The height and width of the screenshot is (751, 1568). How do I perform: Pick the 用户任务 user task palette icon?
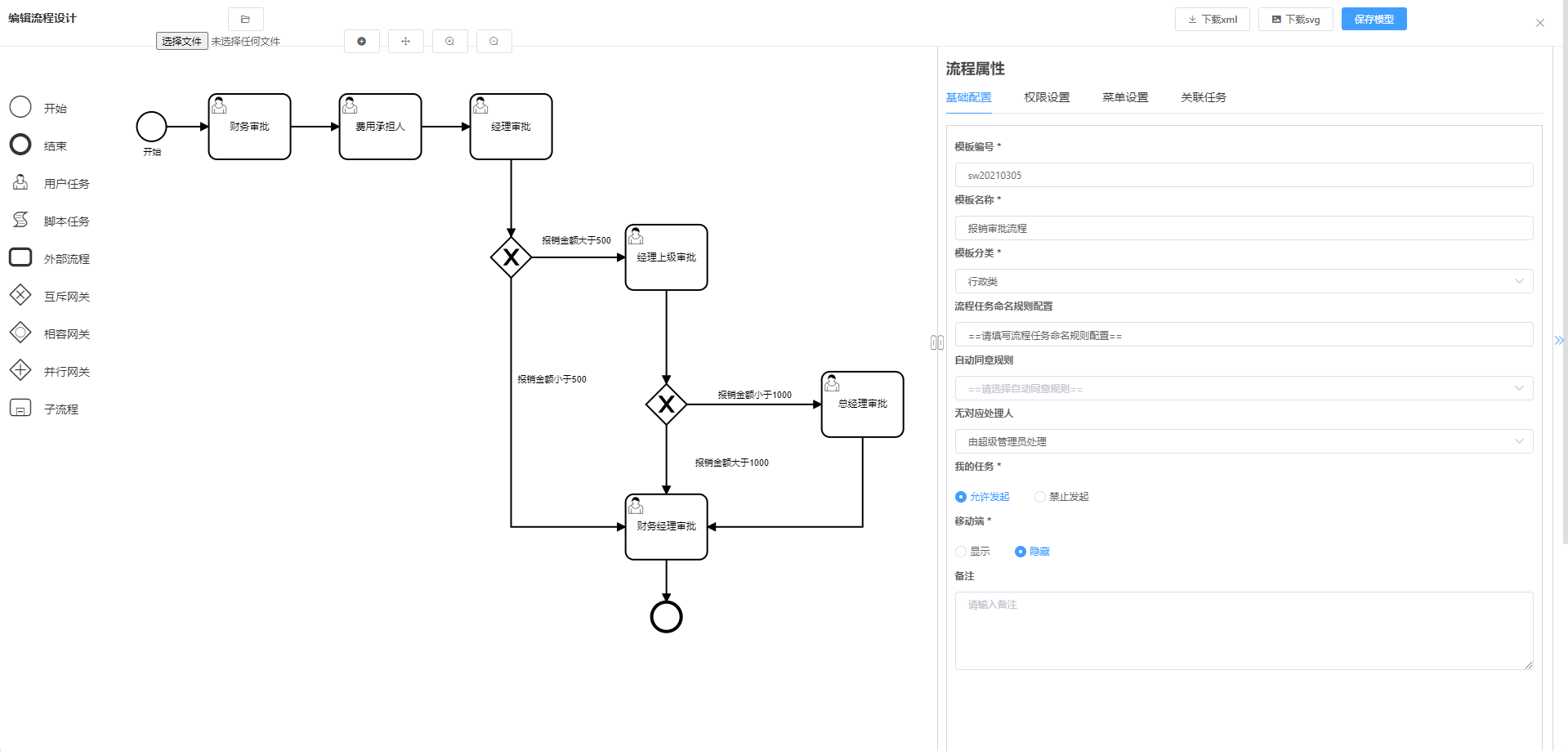[x=20, y=182]
